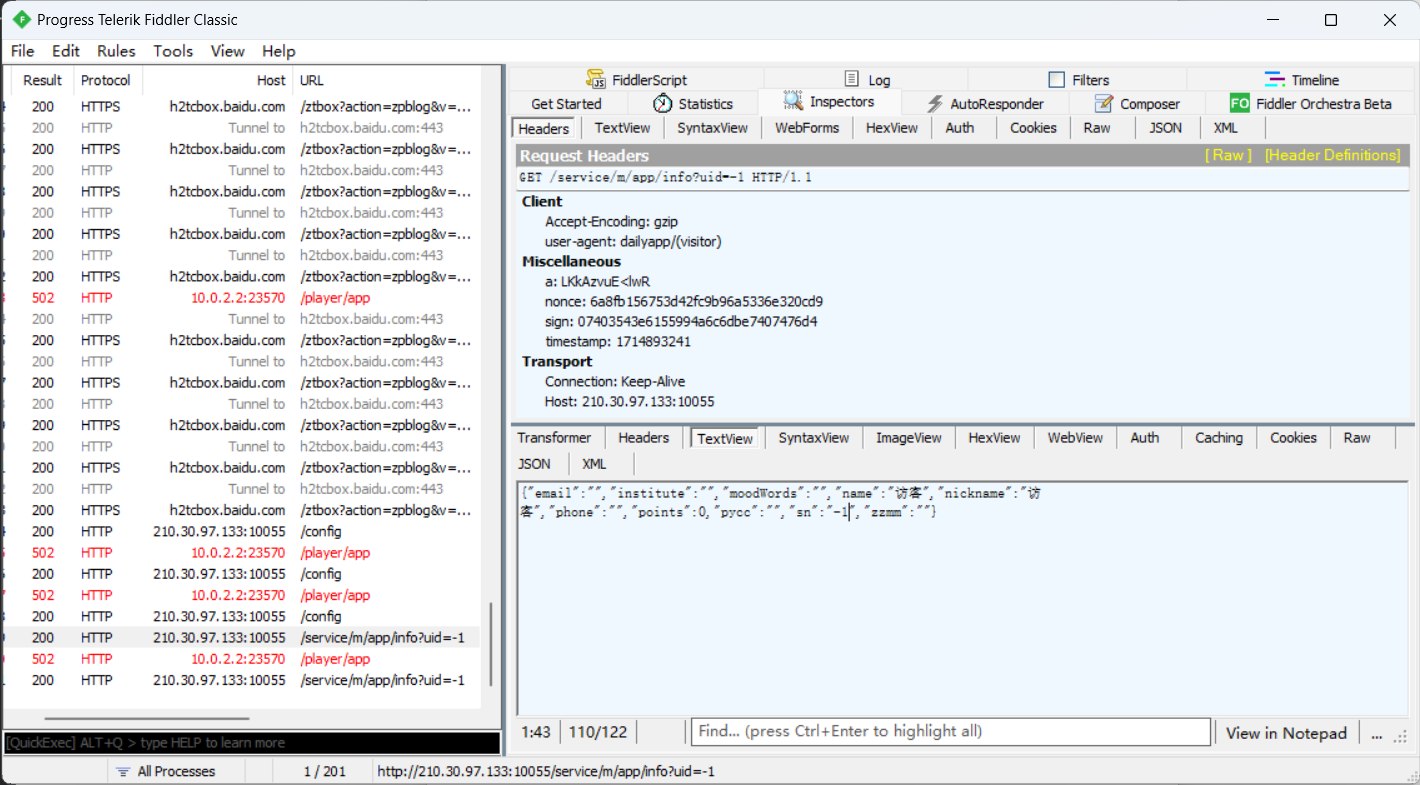
Task: Click the Timeline tab icon
Action: coord(1275,80)
